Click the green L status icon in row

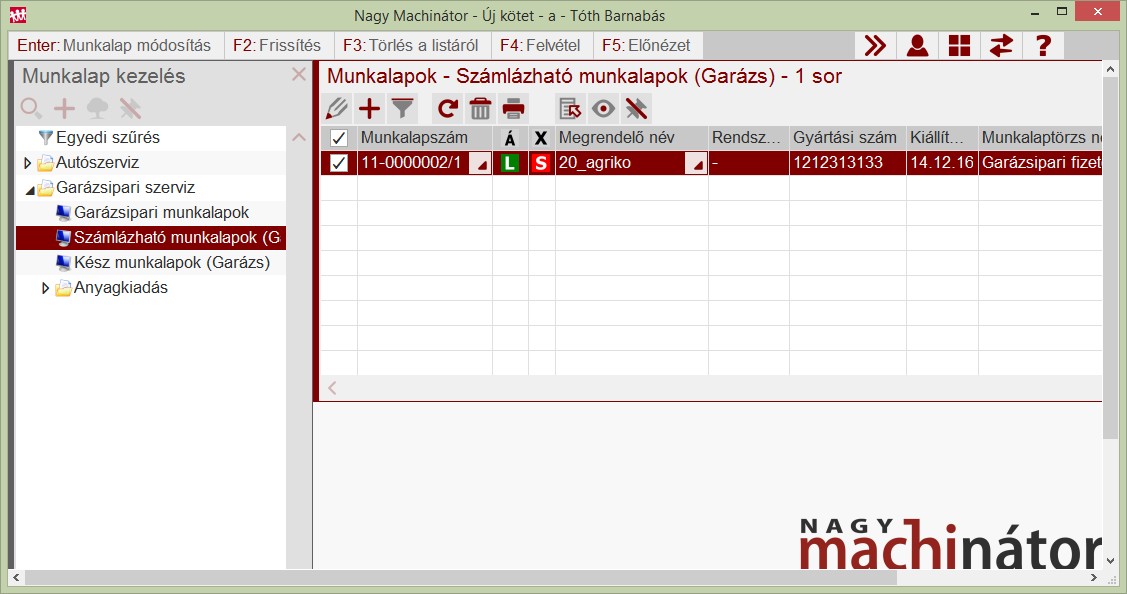point(510,163)
